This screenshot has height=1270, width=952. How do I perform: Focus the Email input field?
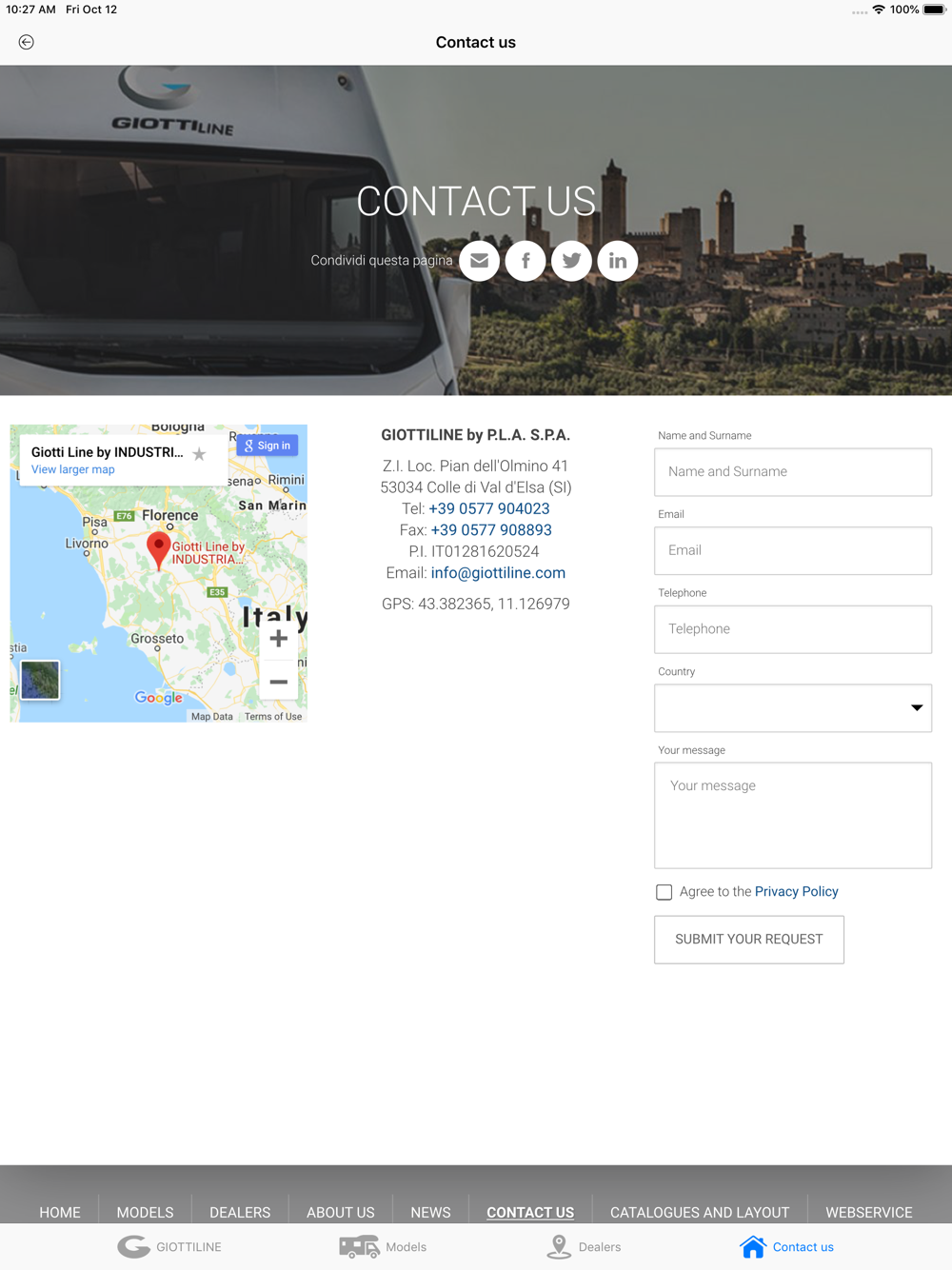pos(793,550)
